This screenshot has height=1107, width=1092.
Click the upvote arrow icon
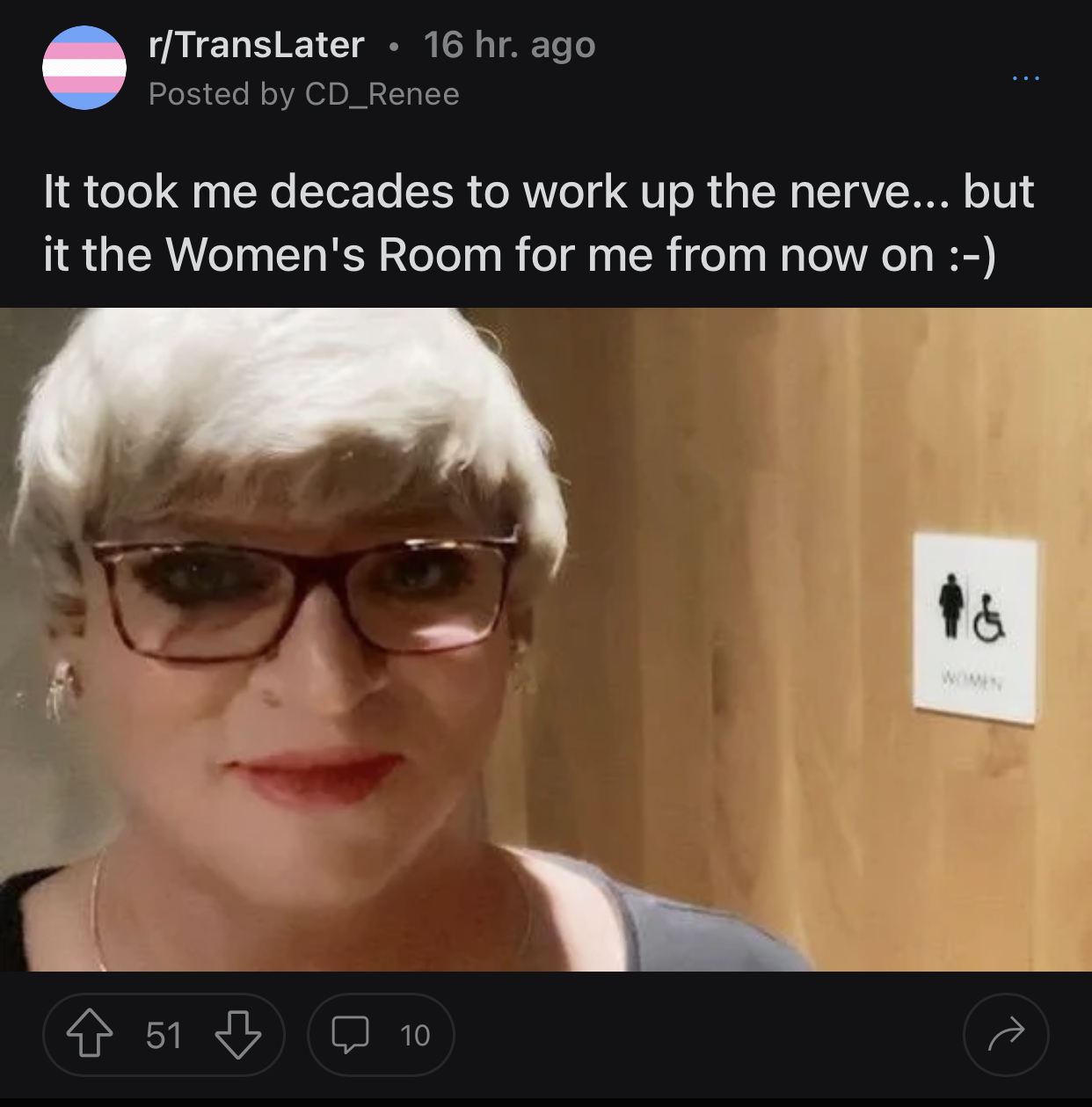pyautogui.click(x=90, y=1034)
